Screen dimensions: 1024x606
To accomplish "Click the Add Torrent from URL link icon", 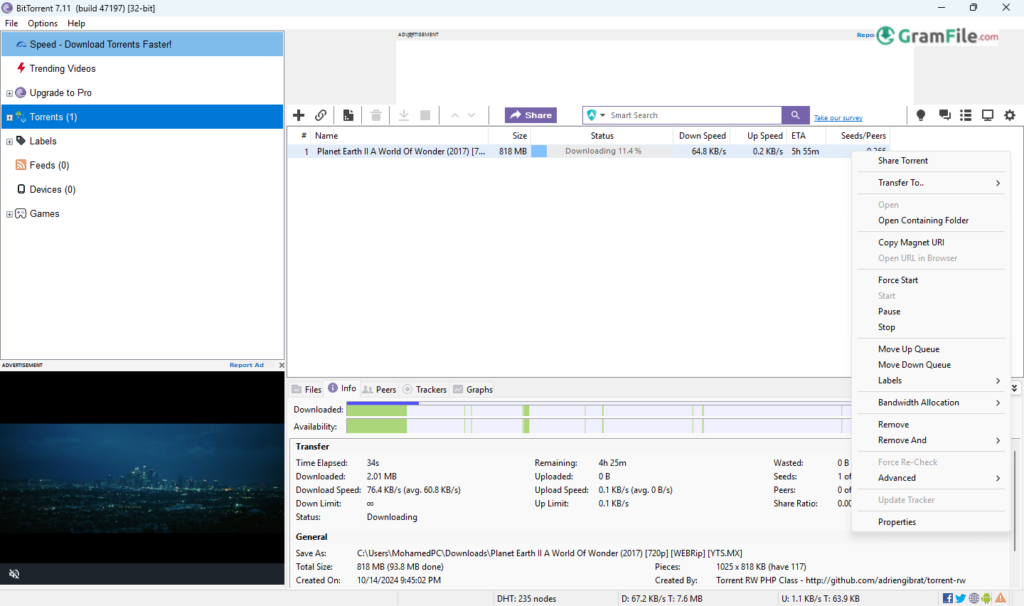I will click(321, 115).
